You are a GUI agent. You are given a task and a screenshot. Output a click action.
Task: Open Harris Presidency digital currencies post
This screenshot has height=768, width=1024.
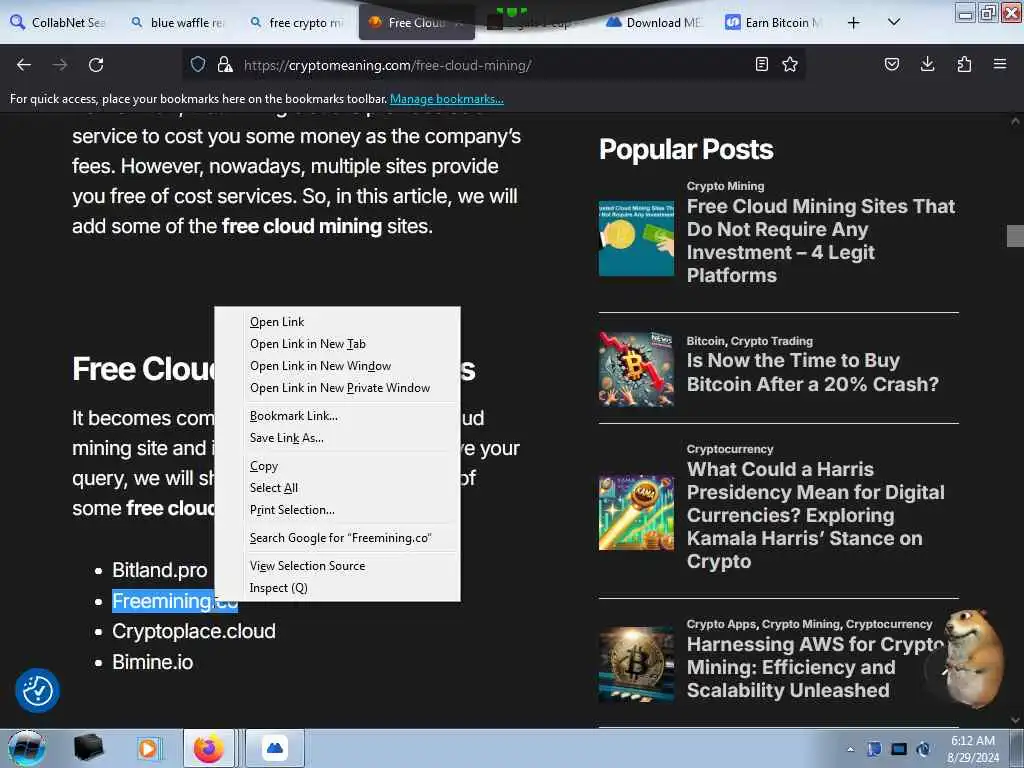tap(815, 515)
